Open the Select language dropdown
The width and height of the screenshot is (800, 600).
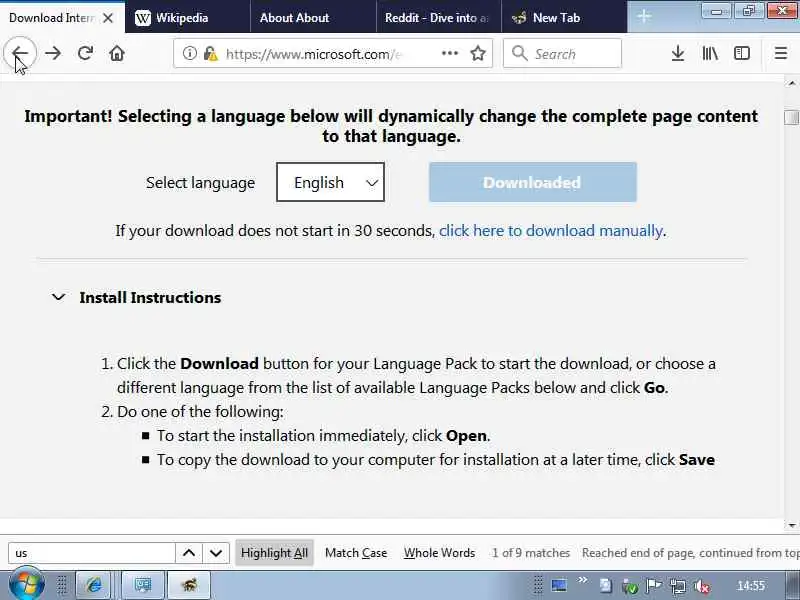[330, 182]
